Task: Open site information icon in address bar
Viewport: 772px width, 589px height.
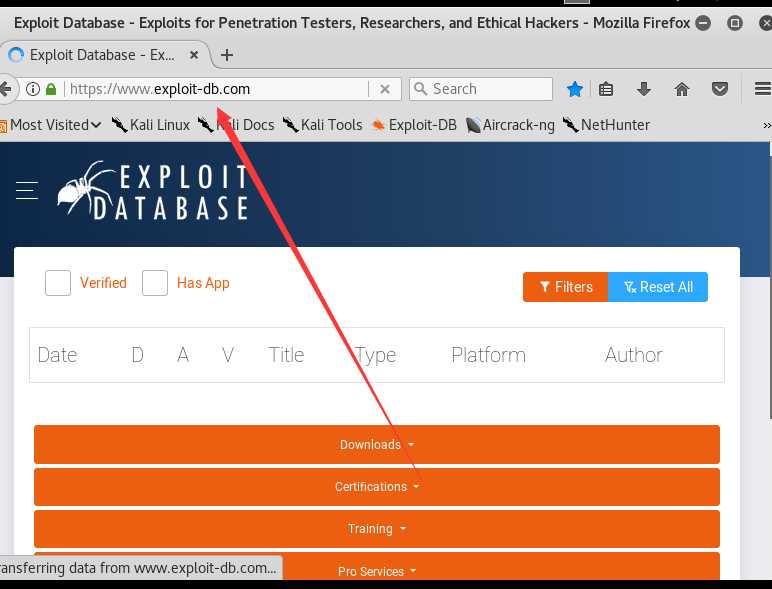Action: click(x=32, y=89)
